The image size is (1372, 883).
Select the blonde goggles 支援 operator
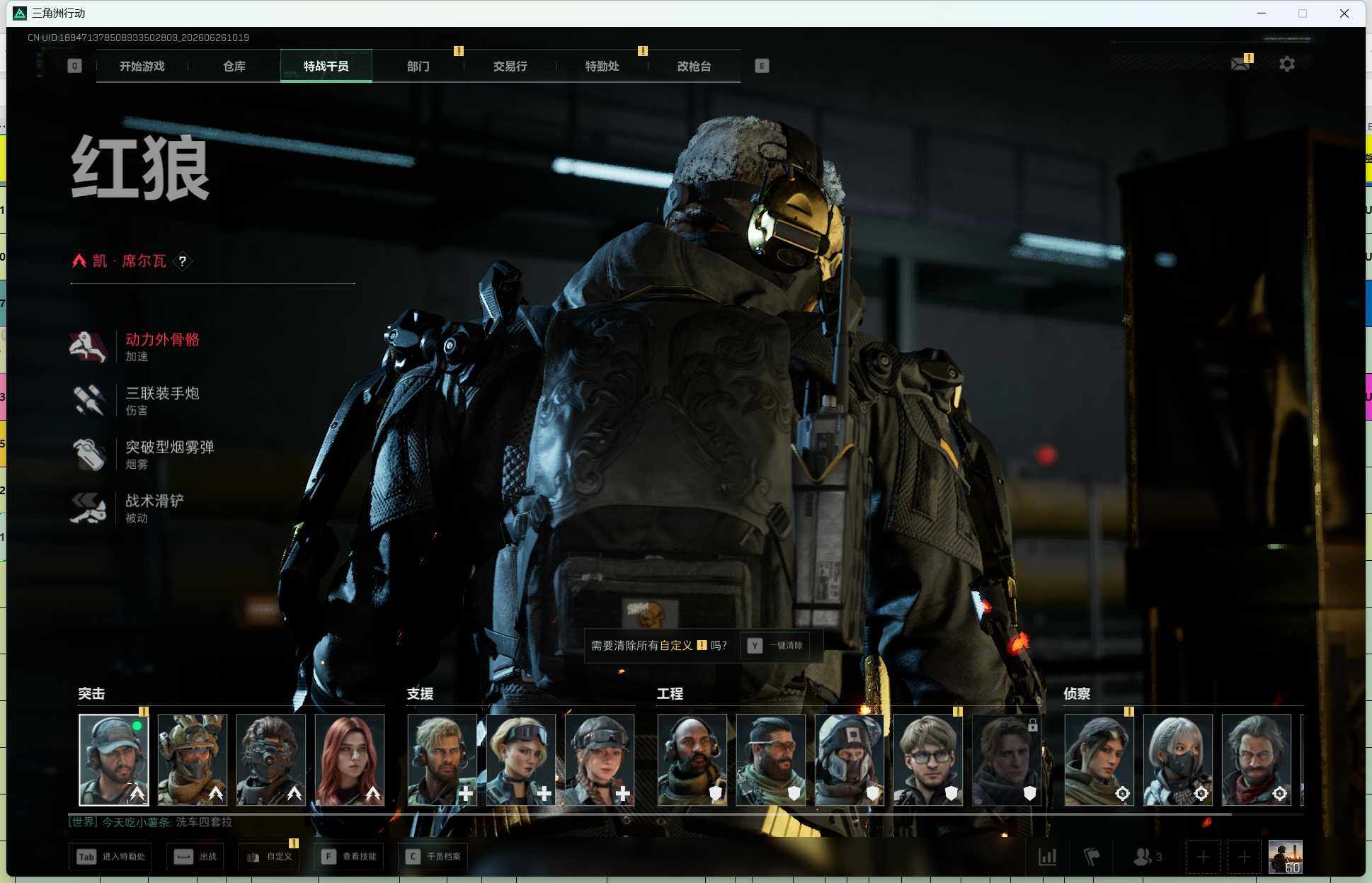(x=521, y=760)
